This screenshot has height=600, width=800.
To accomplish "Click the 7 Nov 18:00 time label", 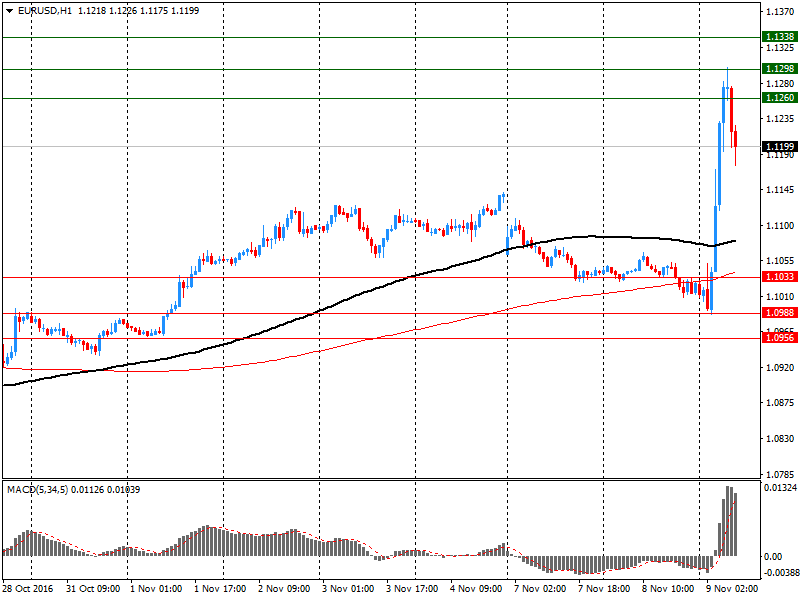I will click(x=604, y=589).
